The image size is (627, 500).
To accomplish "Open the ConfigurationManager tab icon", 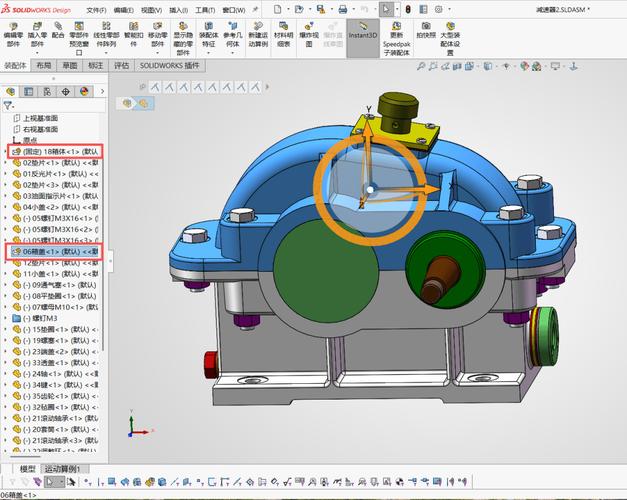I will click(47, 92).
